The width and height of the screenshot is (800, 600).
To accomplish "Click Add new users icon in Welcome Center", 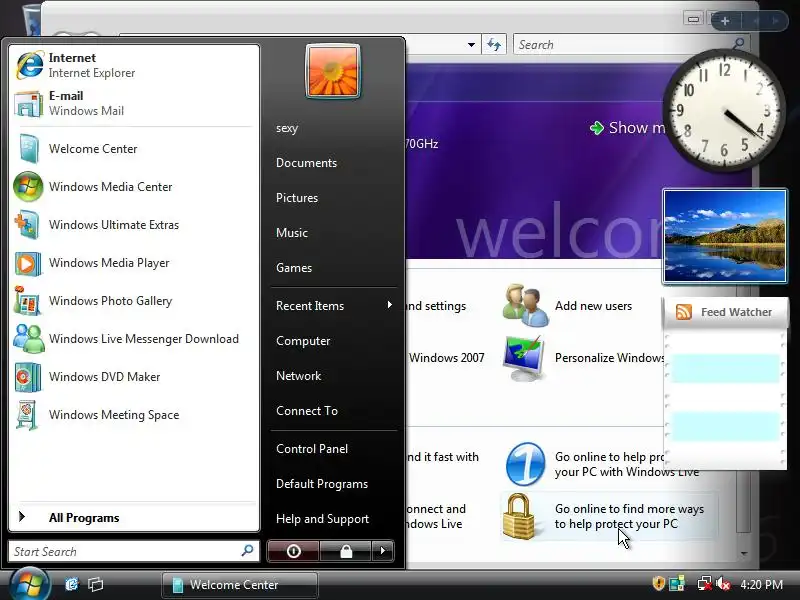I will 525,305.
